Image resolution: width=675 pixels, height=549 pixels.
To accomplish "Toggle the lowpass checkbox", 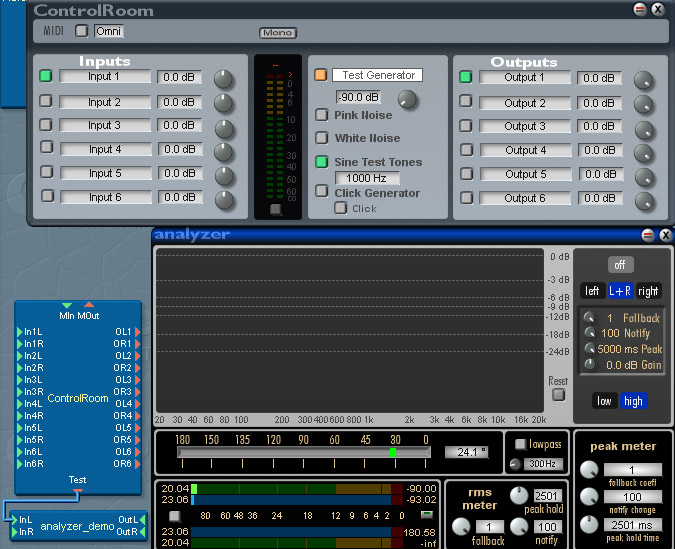I will pyautogui.click(x=520, y=444).
